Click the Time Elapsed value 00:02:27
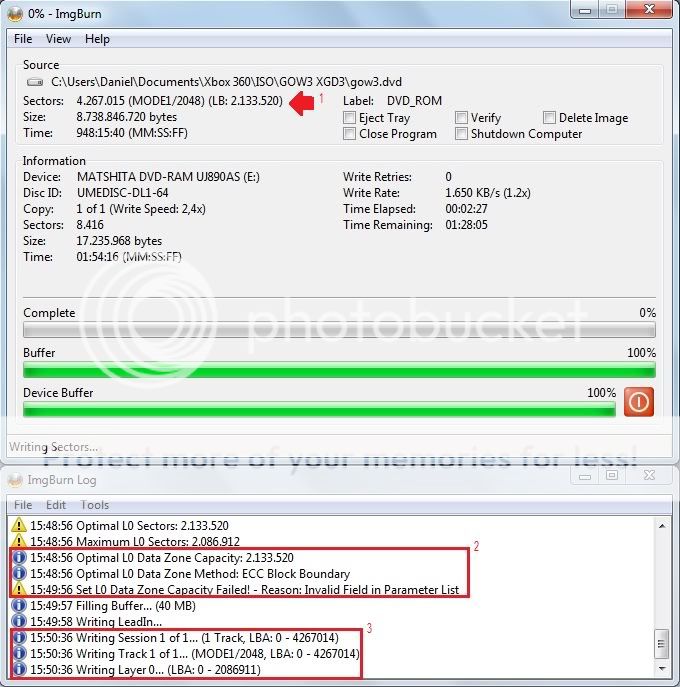Screen dimensions: 680x687 (x=466, y=209)
